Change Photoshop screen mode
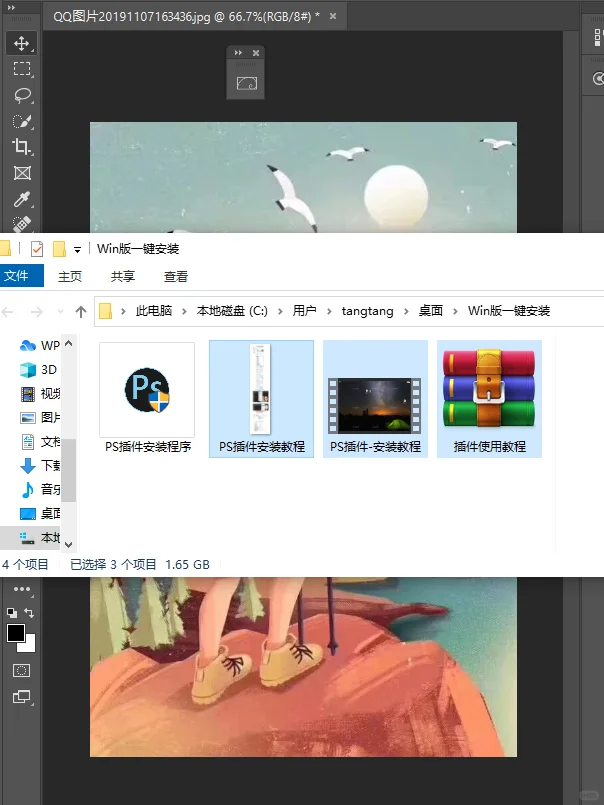This screenshot has width=604, height=805. pos(22,697)
